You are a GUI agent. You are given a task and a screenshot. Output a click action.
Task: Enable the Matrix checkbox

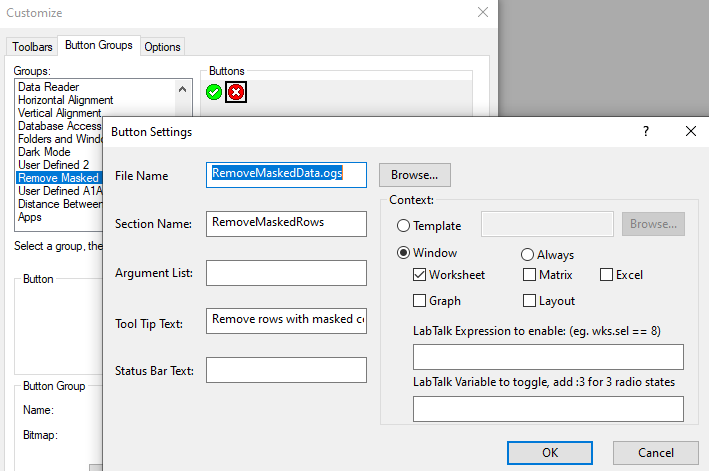tap(529, 275)
